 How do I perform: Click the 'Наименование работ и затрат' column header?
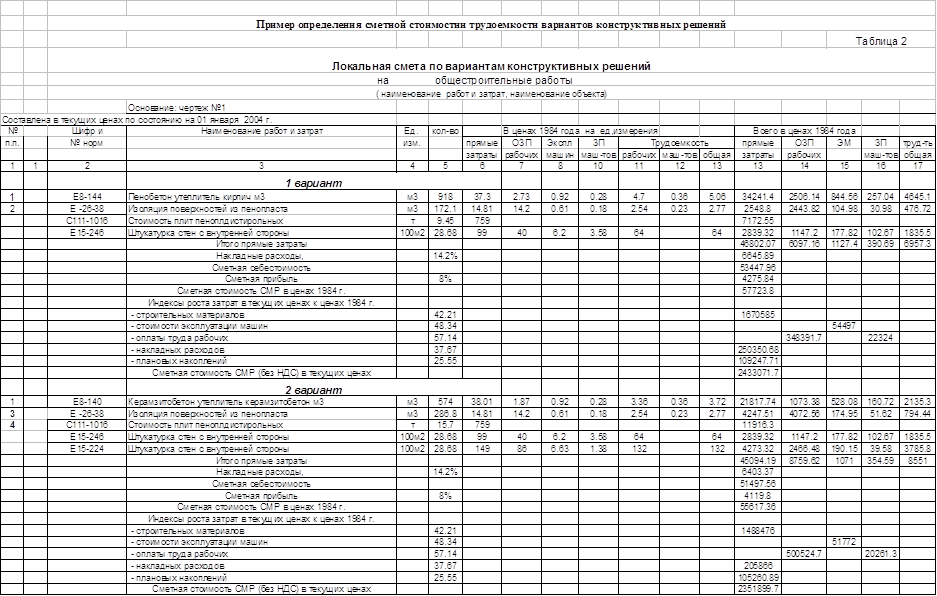[x=261, y=130]
